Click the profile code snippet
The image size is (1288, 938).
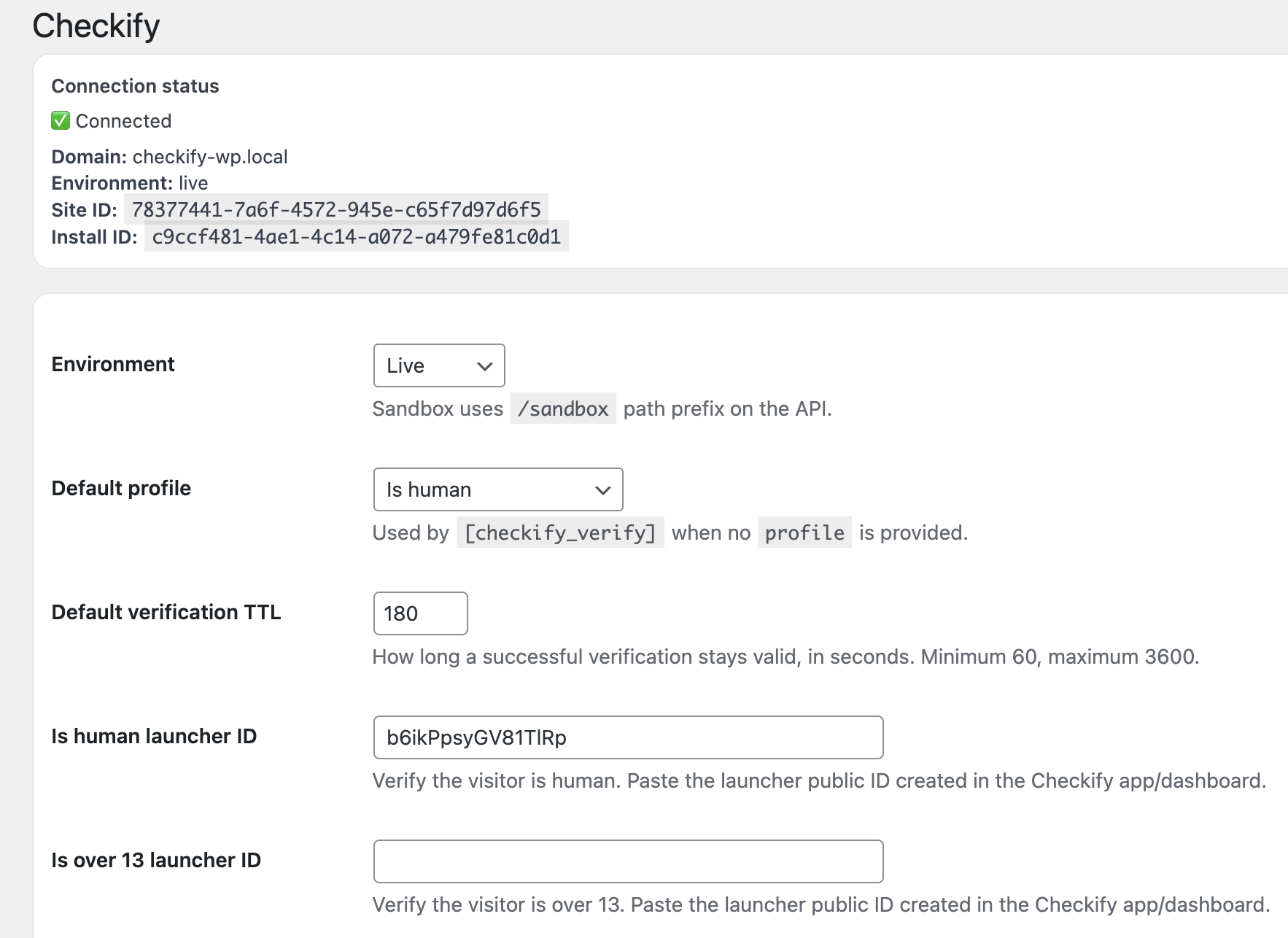804,532
